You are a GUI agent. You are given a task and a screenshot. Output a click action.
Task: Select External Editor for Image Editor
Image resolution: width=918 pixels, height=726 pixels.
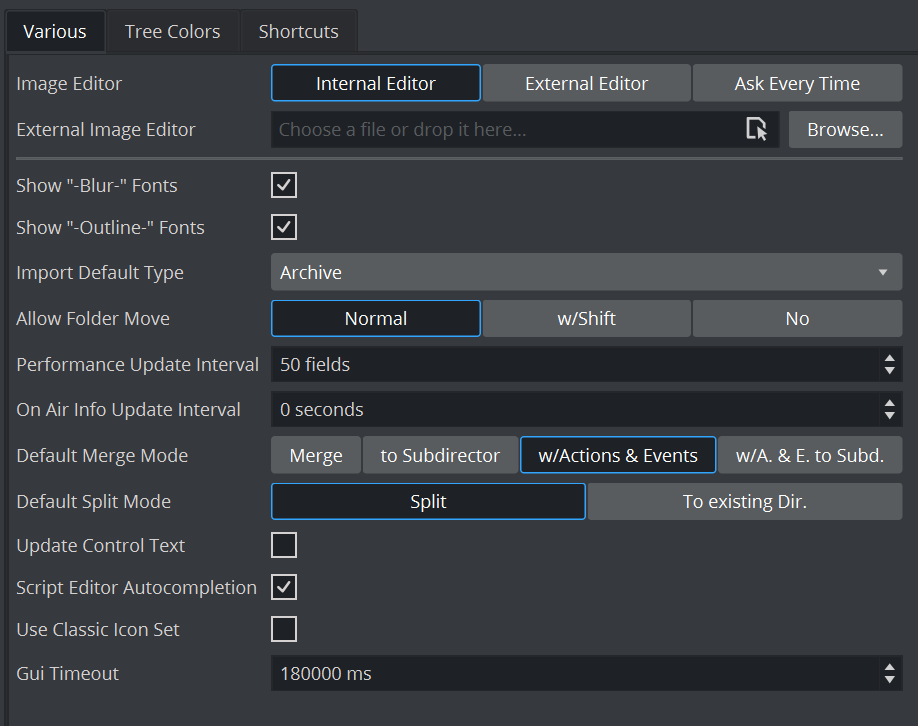586,84
